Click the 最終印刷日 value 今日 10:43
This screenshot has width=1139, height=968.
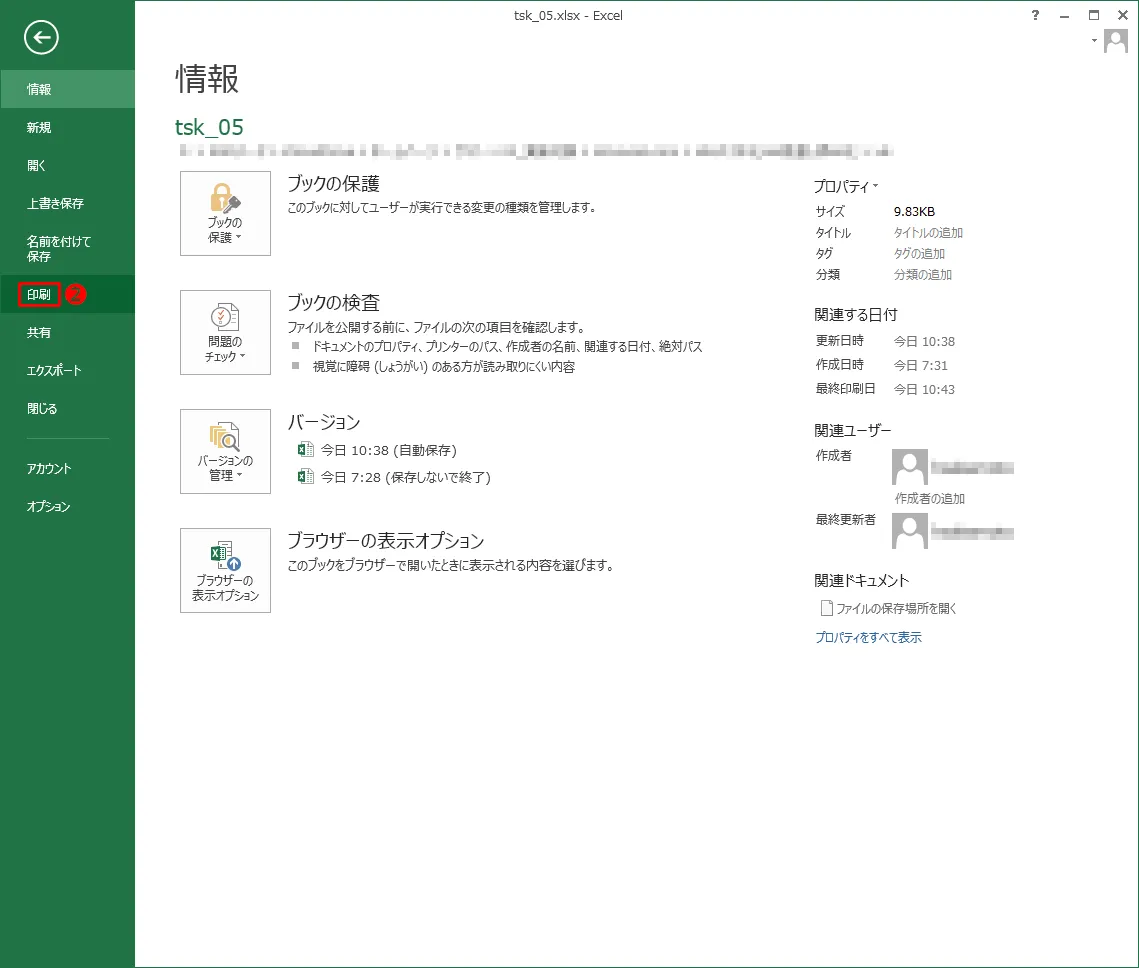click(x=924, y=389)
